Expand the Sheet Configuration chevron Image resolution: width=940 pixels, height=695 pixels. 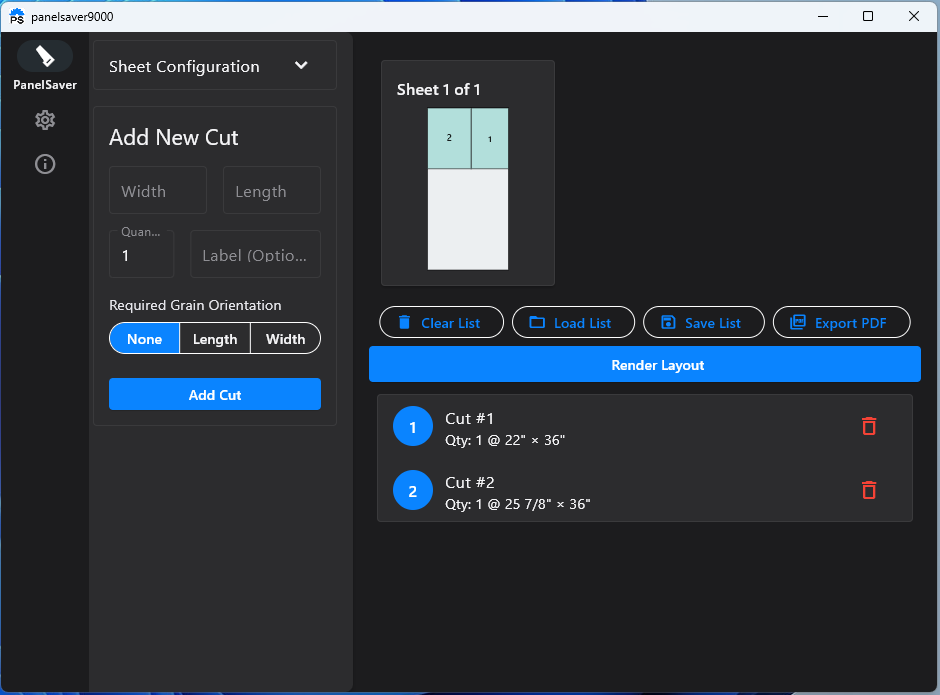click(301, 65)
